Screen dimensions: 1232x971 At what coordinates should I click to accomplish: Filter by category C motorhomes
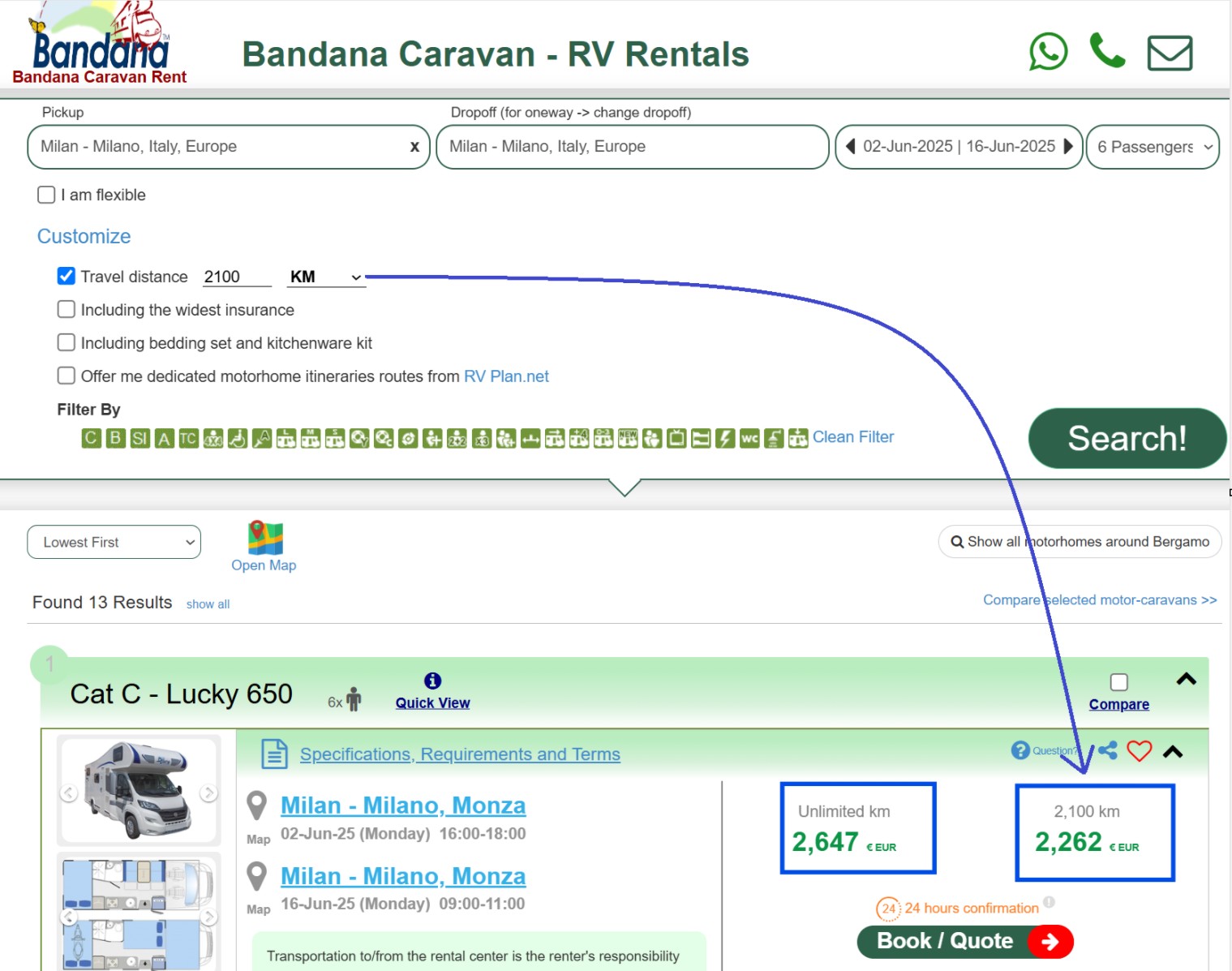coord(91,439)
